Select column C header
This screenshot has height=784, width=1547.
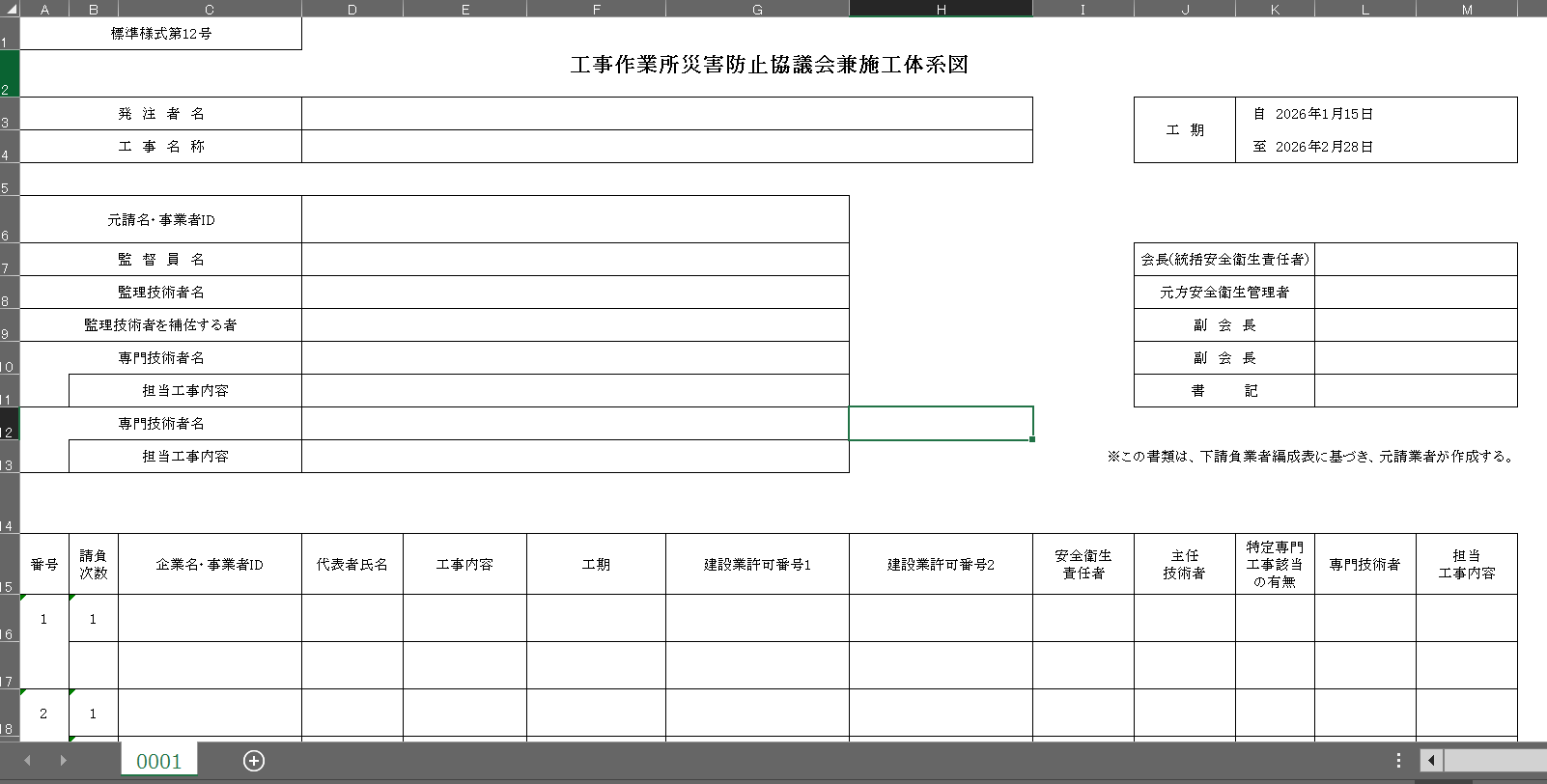[209, 9]
